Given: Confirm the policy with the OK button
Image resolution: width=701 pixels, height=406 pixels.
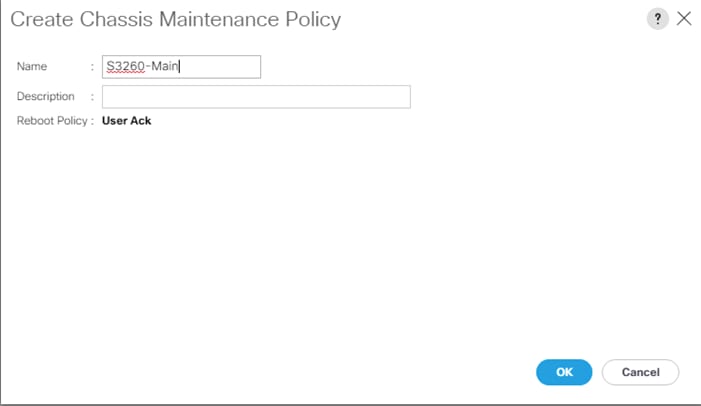Looking at the screenshot, I should 564,372.
